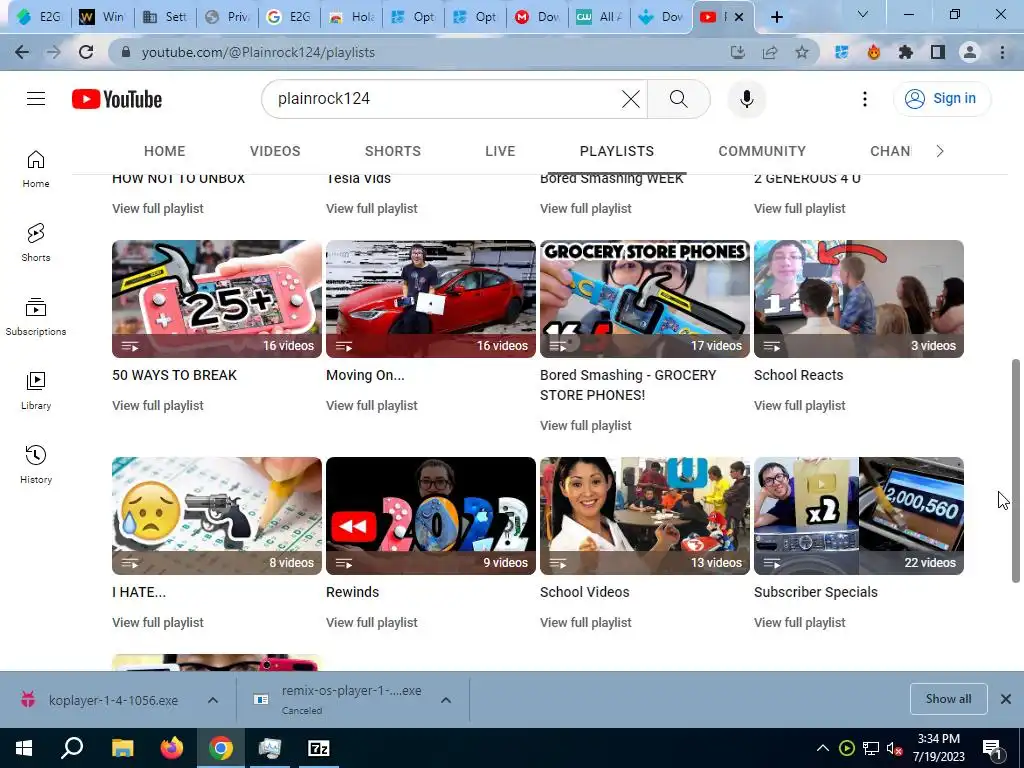Clear the search box with the X
The height and width of the screenshot is (768, 1024).
coord(631,99)
